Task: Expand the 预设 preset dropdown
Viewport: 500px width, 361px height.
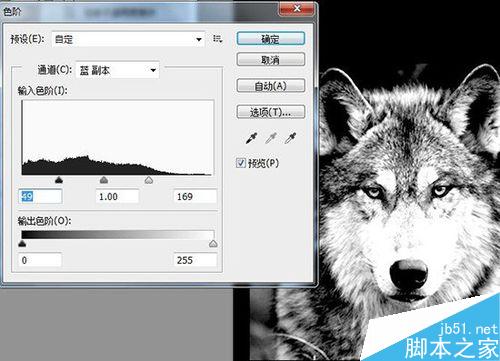Action: (x=128, y=39)
